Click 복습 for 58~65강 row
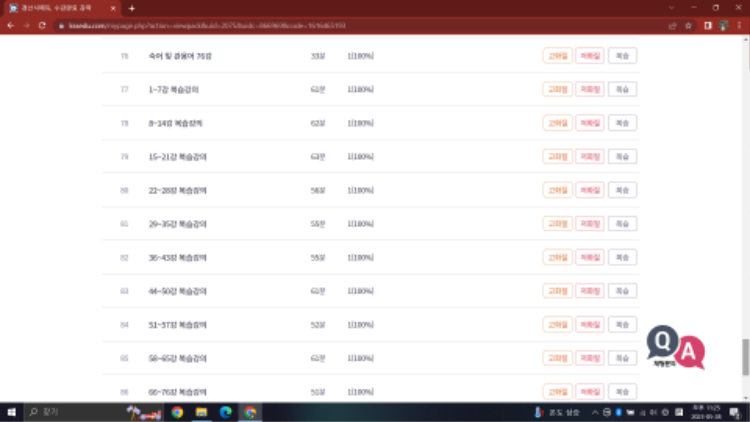Image resolution: width=750 pixels, height=422 pixels. [622, 358]
